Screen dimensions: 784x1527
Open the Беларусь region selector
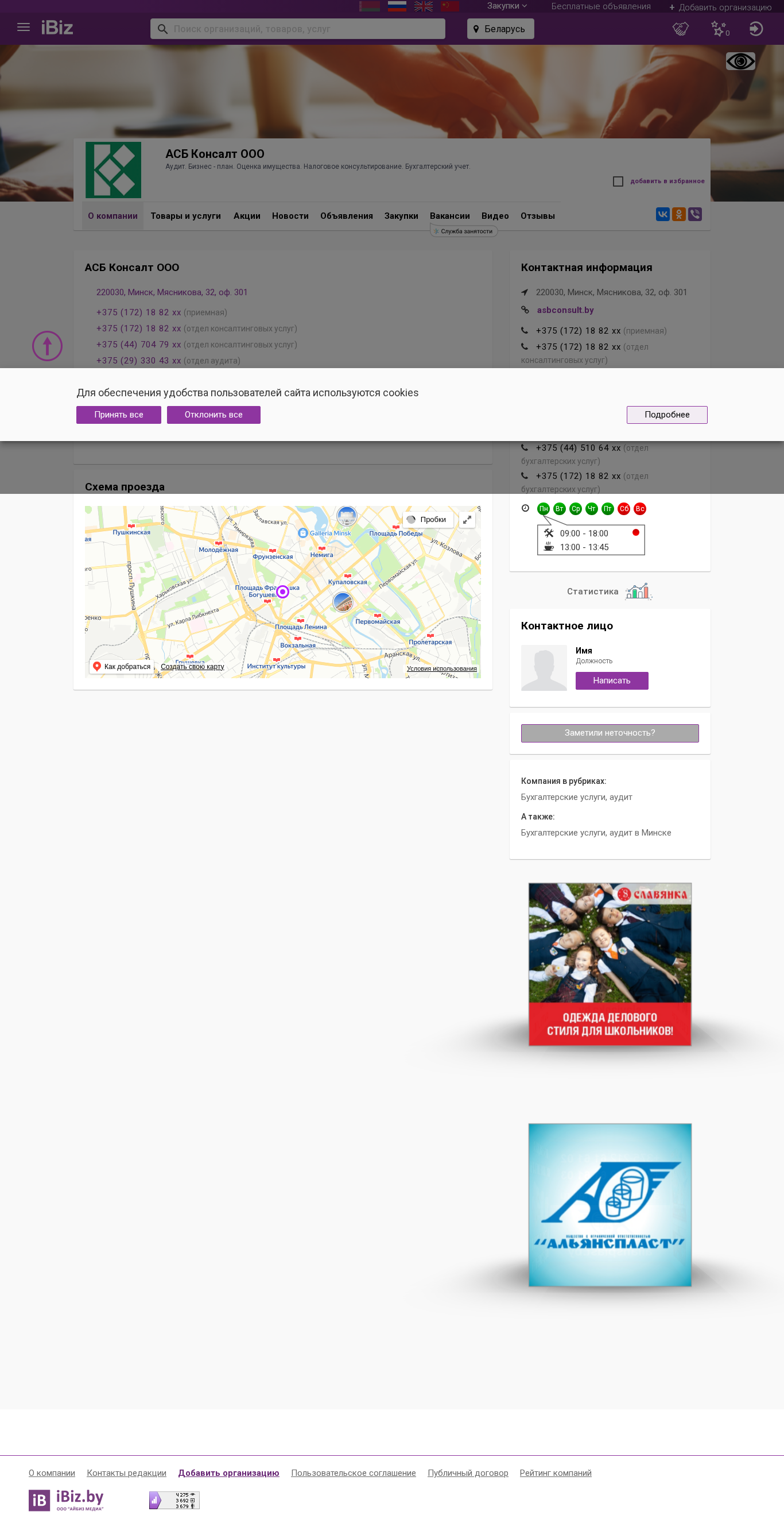[x=500, y=29]
